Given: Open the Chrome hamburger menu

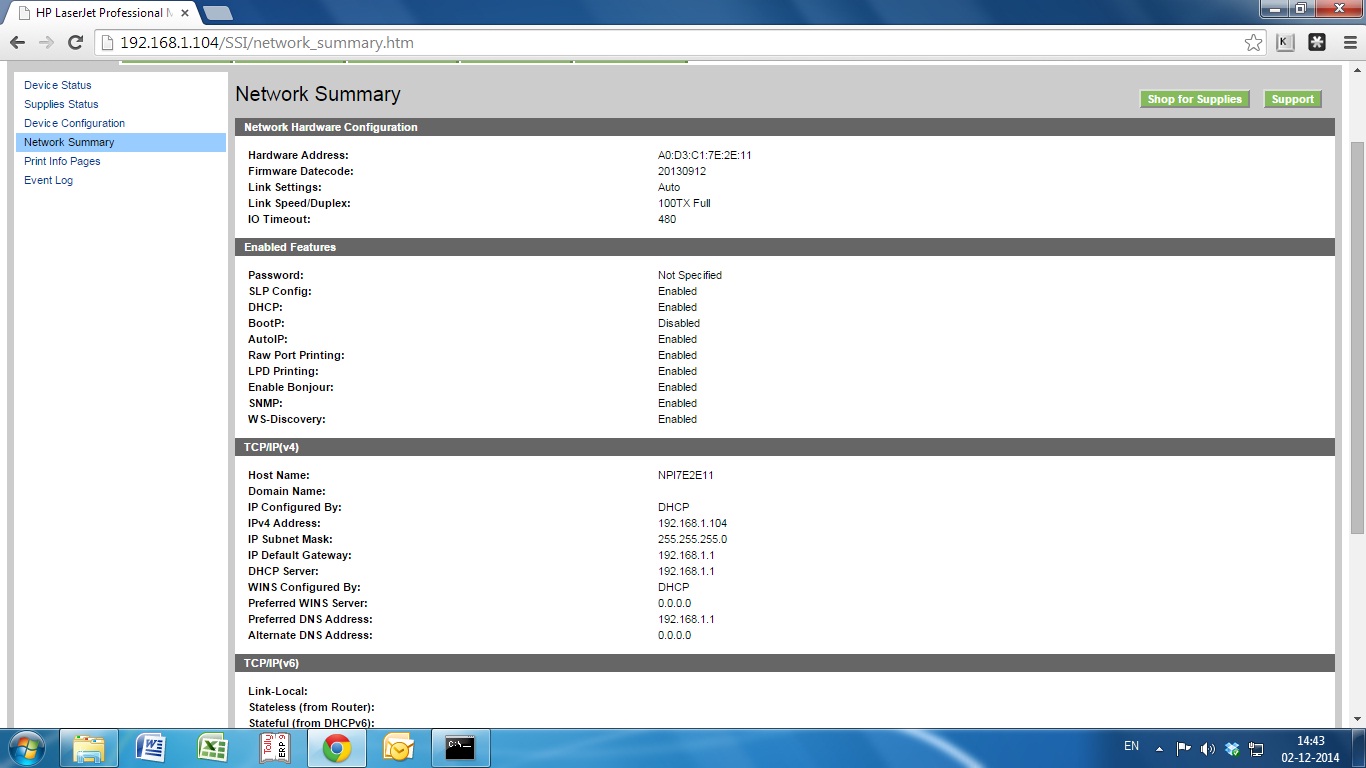Looking at the screenshot, I should pyautogui.click(x=1350, y=43).
